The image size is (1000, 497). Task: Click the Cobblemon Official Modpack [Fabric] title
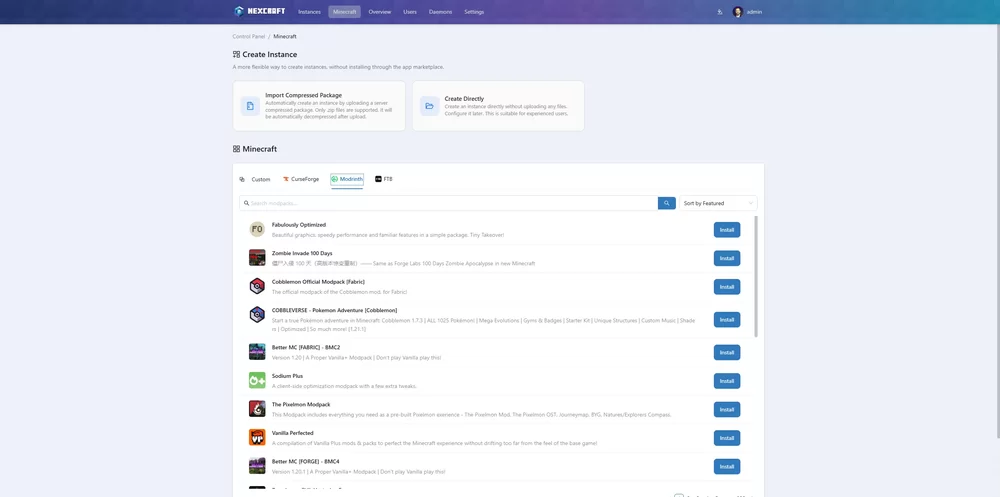point(318,281)
